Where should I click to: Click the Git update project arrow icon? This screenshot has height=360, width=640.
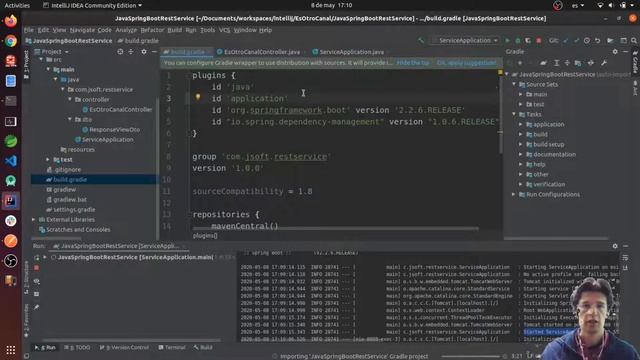(566, 40)
